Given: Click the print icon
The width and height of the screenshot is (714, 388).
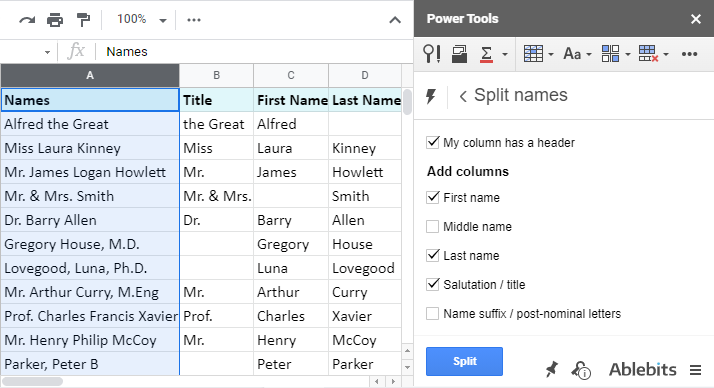Looking at the screenshot, I should pos(55,20).
